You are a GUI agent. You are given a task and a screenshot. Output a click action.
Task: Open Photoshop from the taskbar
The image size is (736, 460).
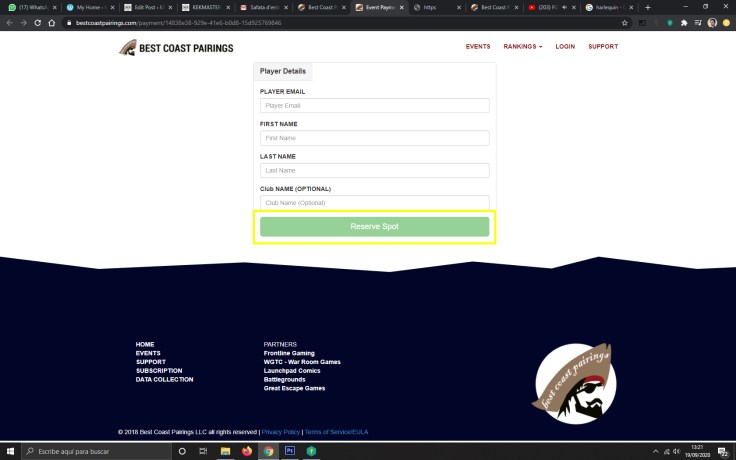(290, 451)
